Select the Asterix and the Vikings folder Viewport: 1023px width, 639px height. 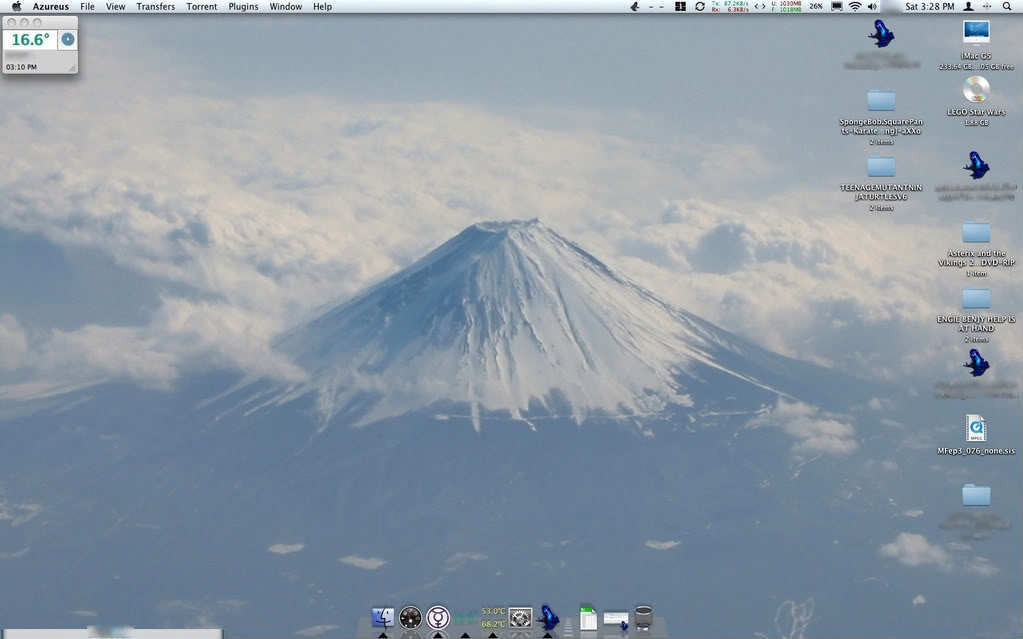pyautogui.click(x=976, y=232)
